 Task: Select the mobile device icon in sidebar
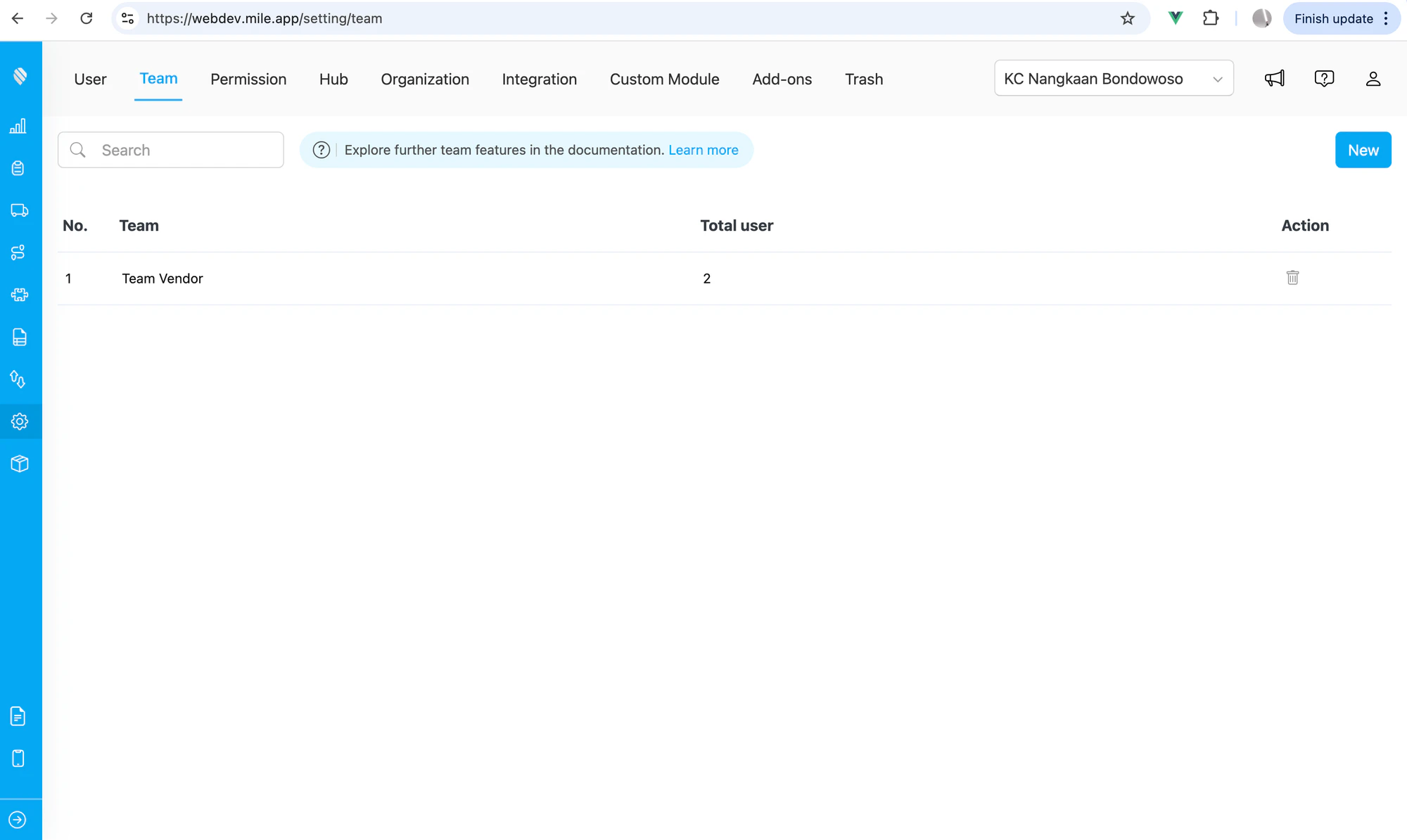coord(19,758)
